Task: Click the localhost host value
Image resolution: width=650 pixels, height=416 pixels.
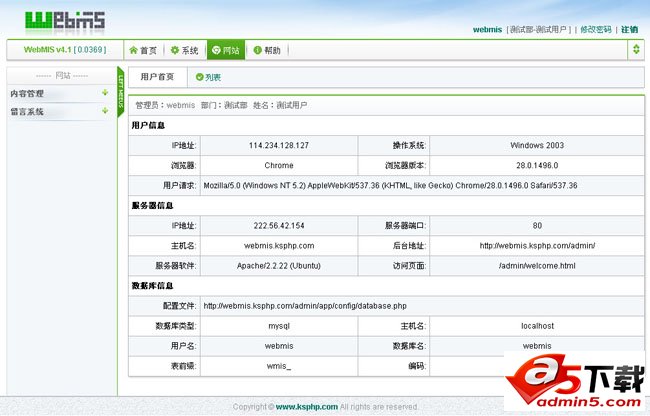Action: (537, 326)
